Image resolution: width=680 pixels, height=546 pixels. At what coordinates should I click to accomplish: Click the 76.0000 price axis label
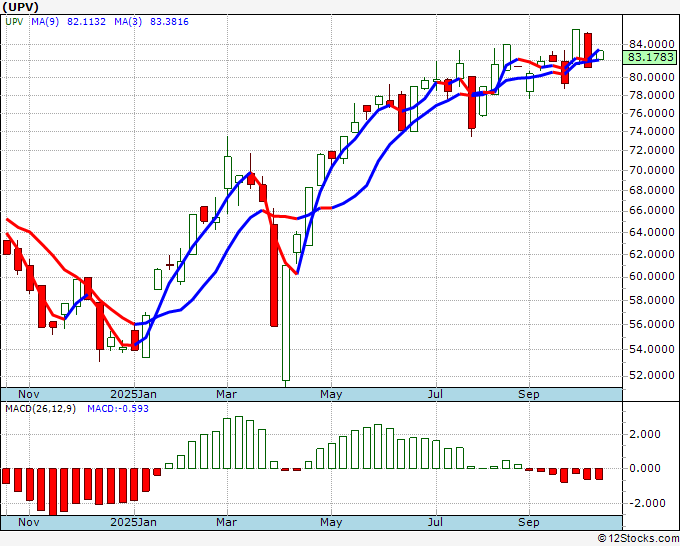click(652, 113)
